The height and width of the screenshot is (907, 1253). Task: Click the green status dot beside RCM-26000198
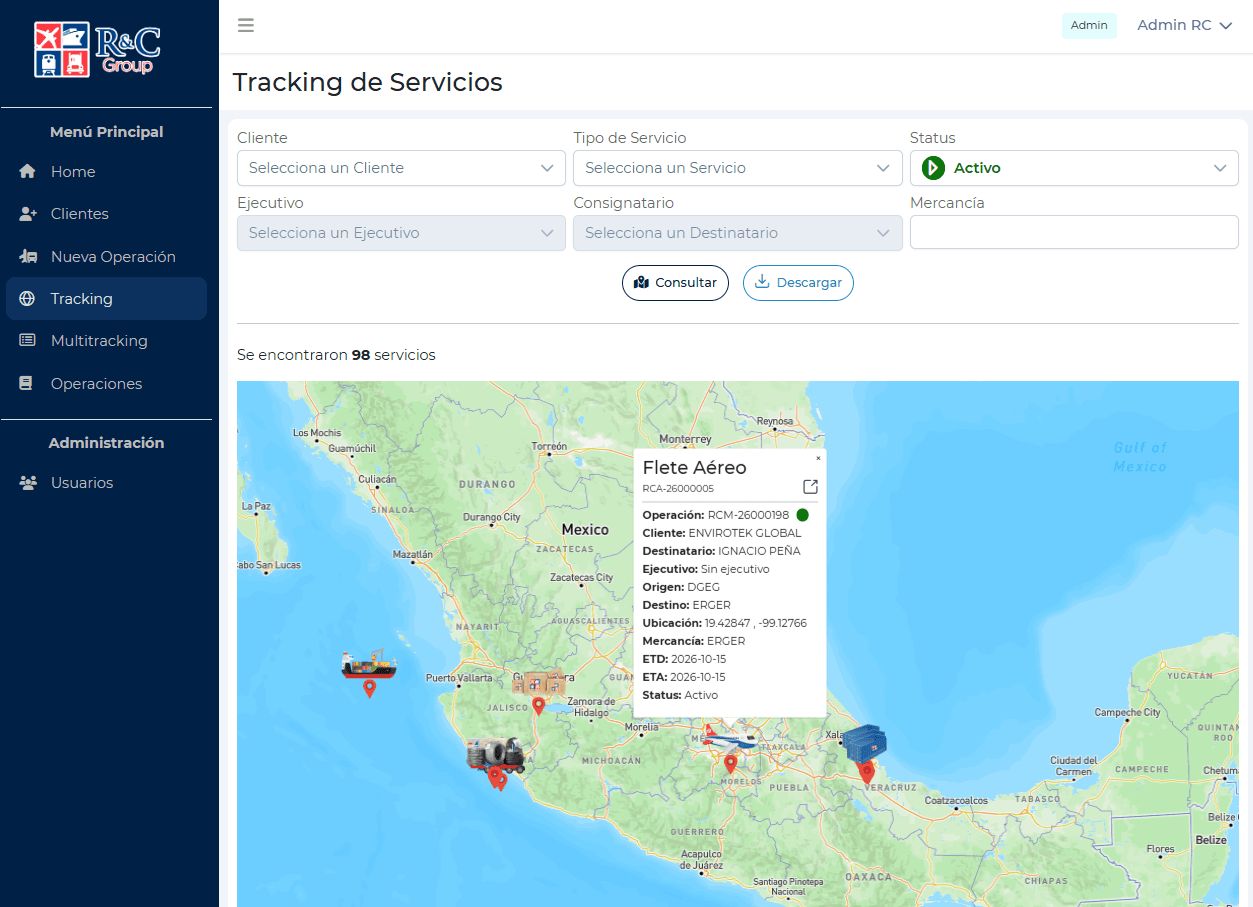pyautogui.click(x=802, y=515)
